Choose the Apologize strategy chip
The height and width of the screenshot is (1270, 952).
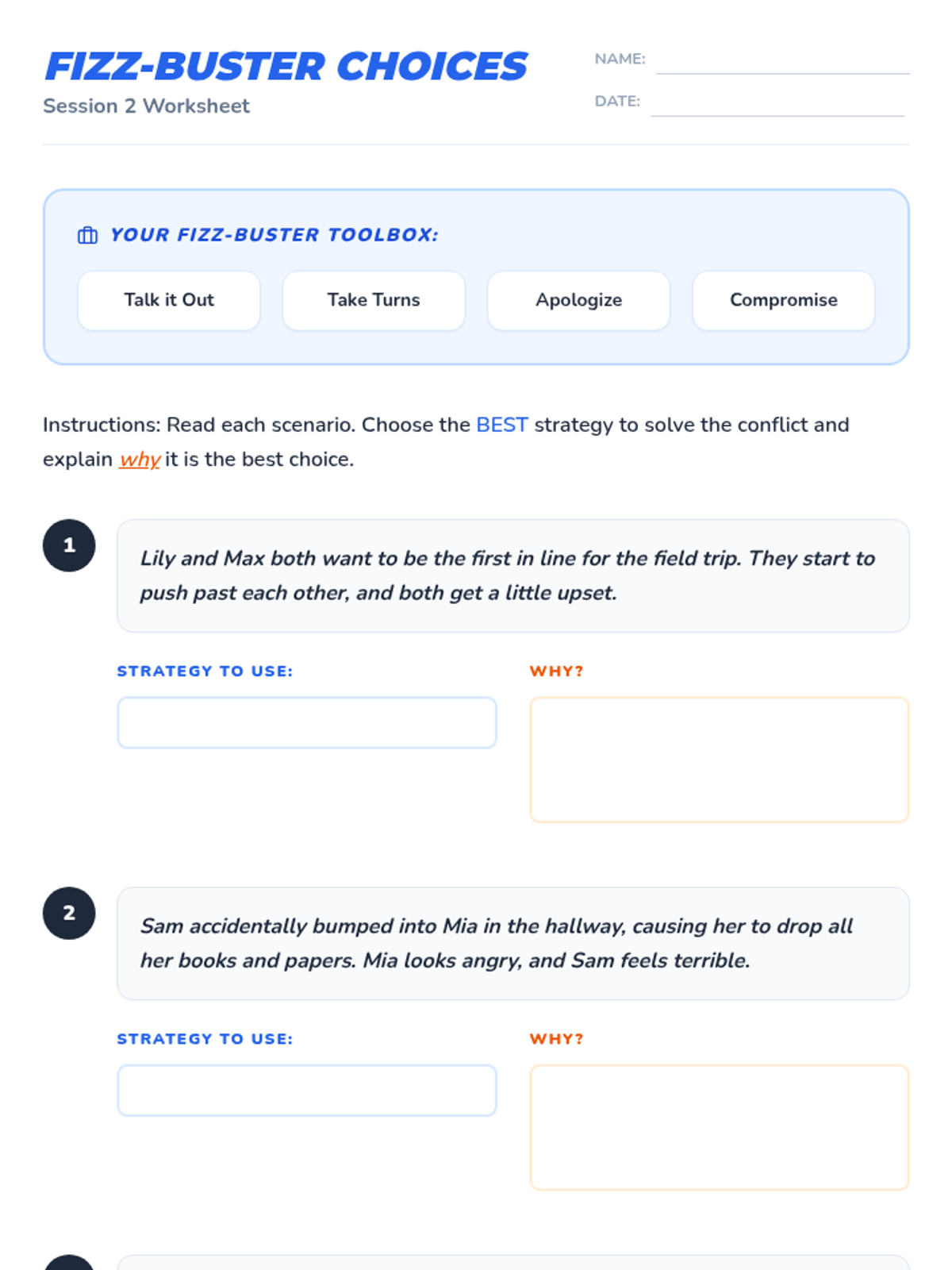click(578, 300)
